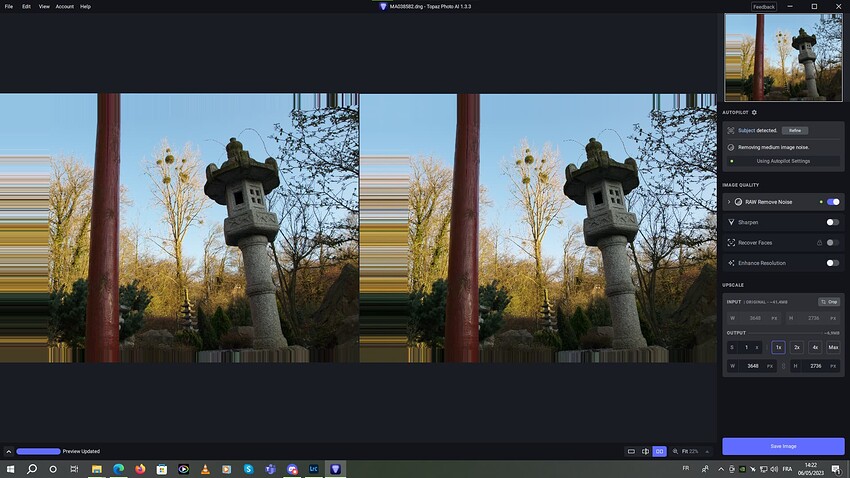This screenshot has width=850, height=478.
Task: Click the zoom magnifier icon
Action: 675,452
